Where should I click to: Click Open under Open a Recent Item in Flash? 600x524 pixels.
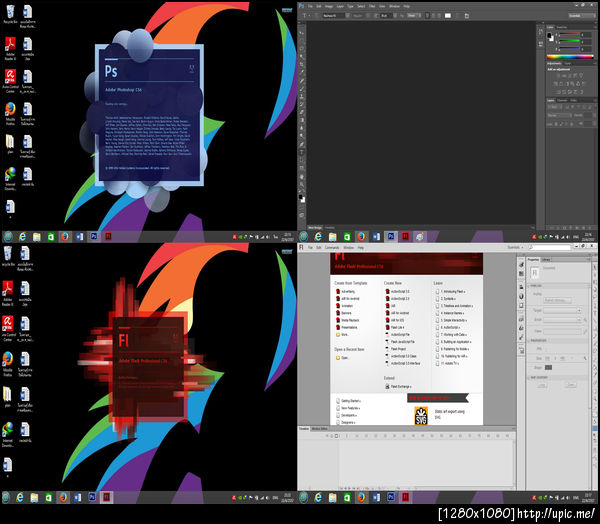[x=342, y=358]
